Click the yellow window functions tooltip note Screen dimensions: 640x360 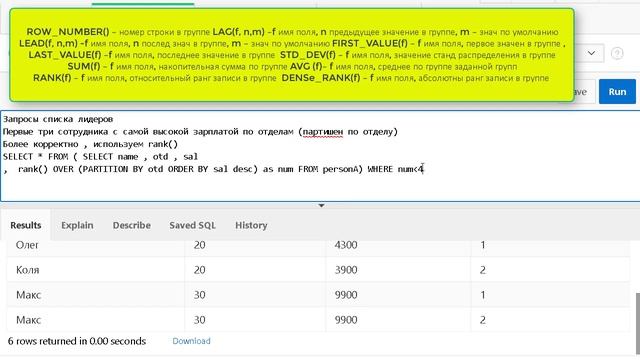point(291,55)
